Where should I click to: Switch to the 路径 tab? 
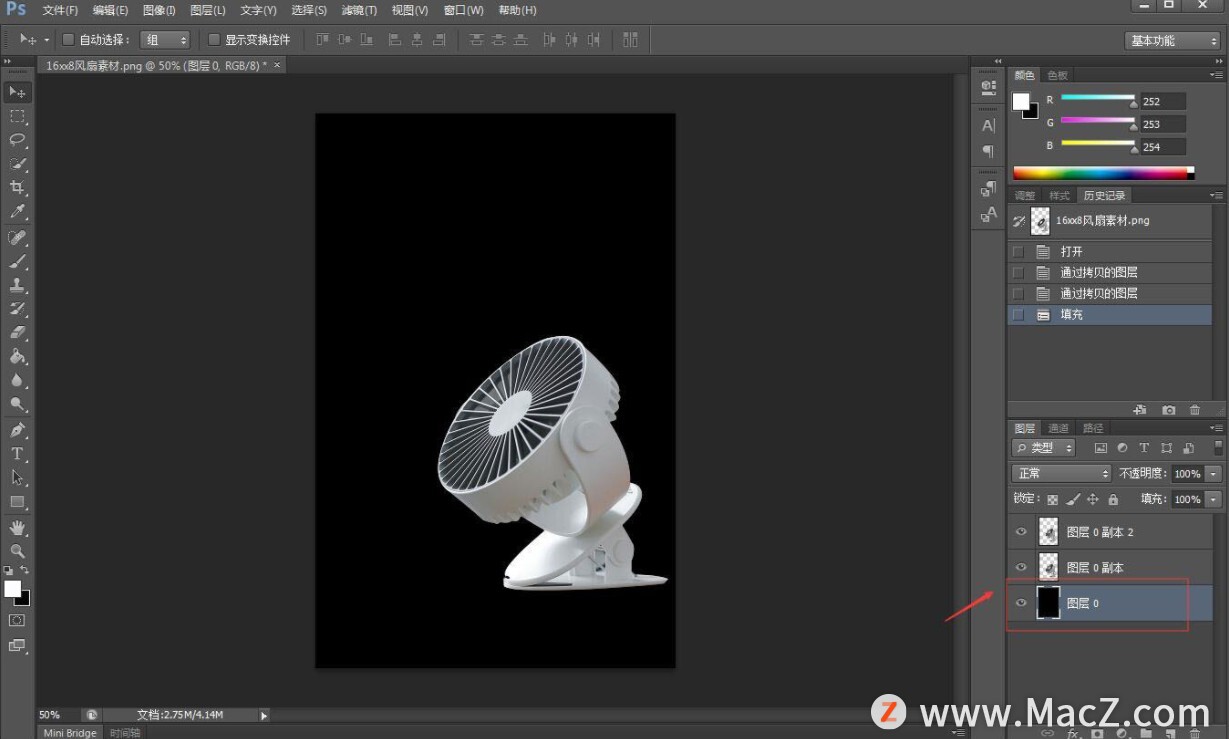coord(1093,428)
